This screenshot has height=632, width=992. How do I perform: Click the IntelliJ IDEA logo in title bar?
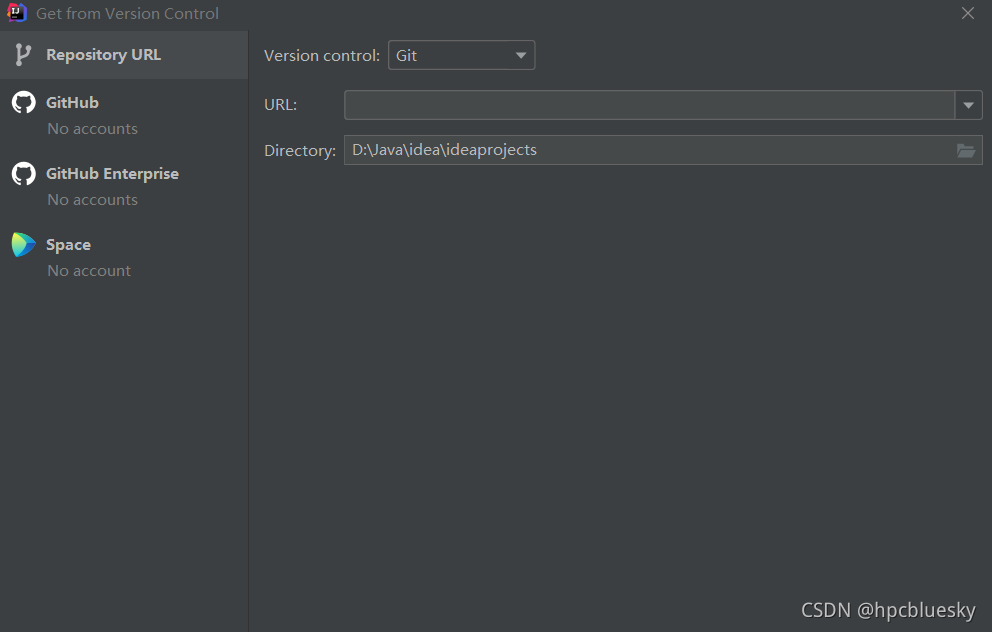pyautogui.click(x=16, y=13)
